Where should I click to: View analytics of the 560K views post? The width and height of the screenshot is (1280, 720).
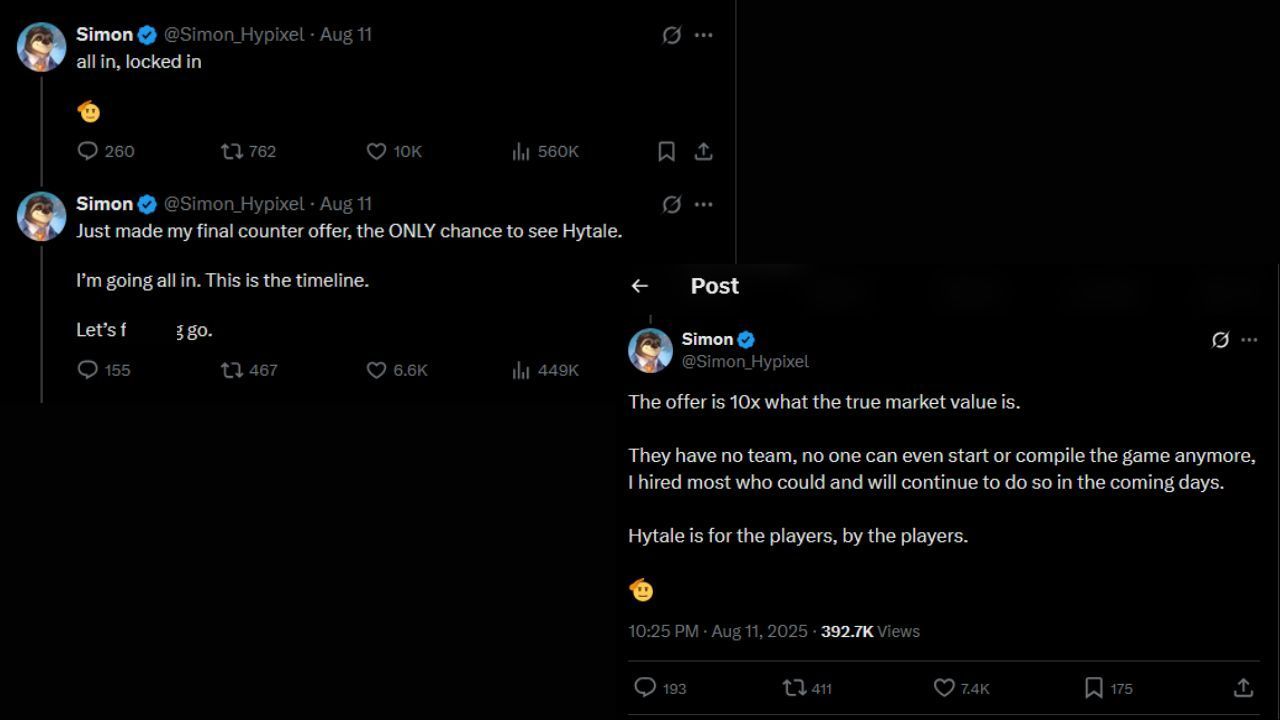521,151
